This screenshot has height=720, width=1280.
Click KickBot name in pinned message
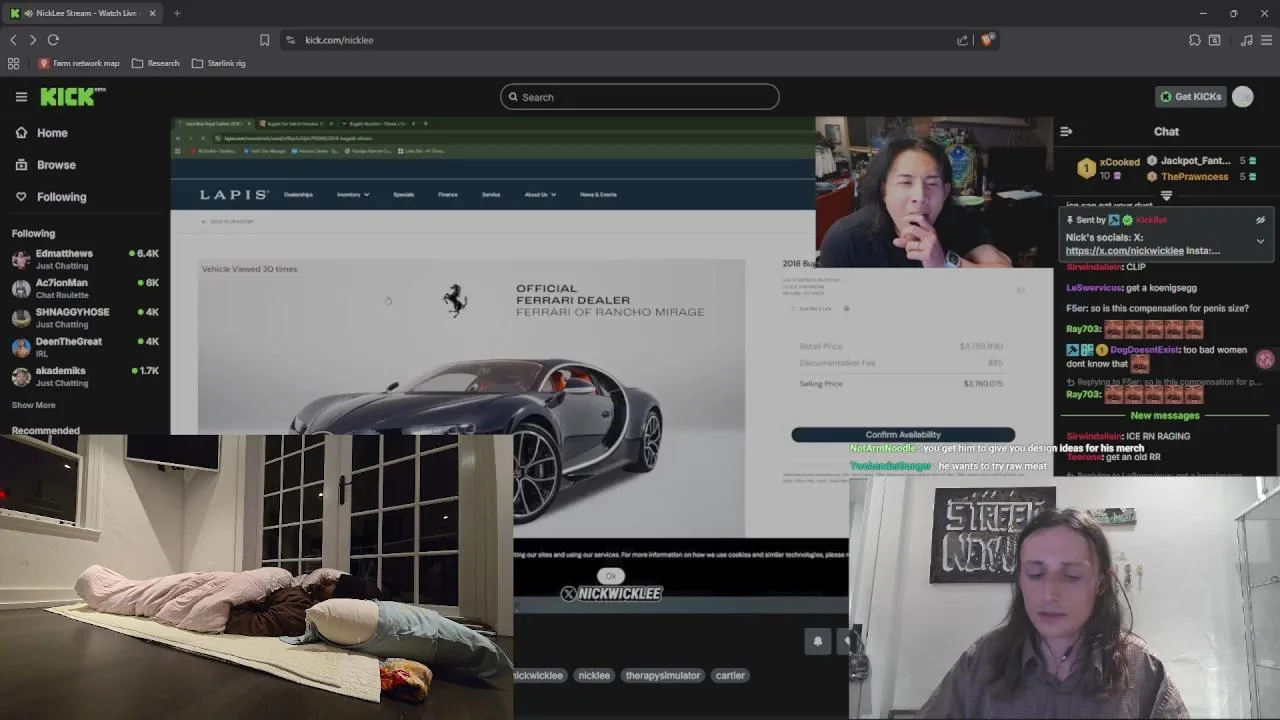click(x=1150, y=220)
